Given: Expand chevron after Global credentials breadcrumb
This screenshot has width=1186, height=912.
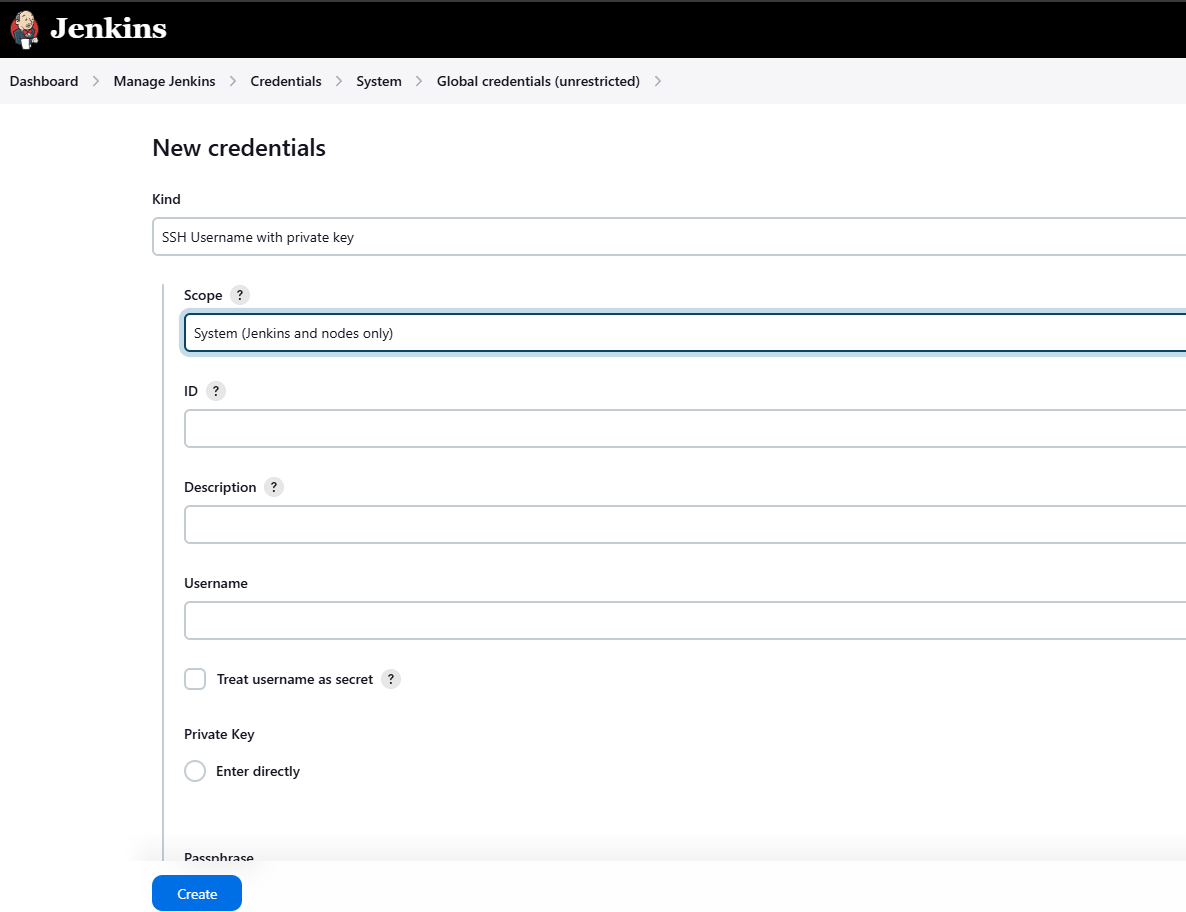Looking at the screenshot, I should point(658,81).
